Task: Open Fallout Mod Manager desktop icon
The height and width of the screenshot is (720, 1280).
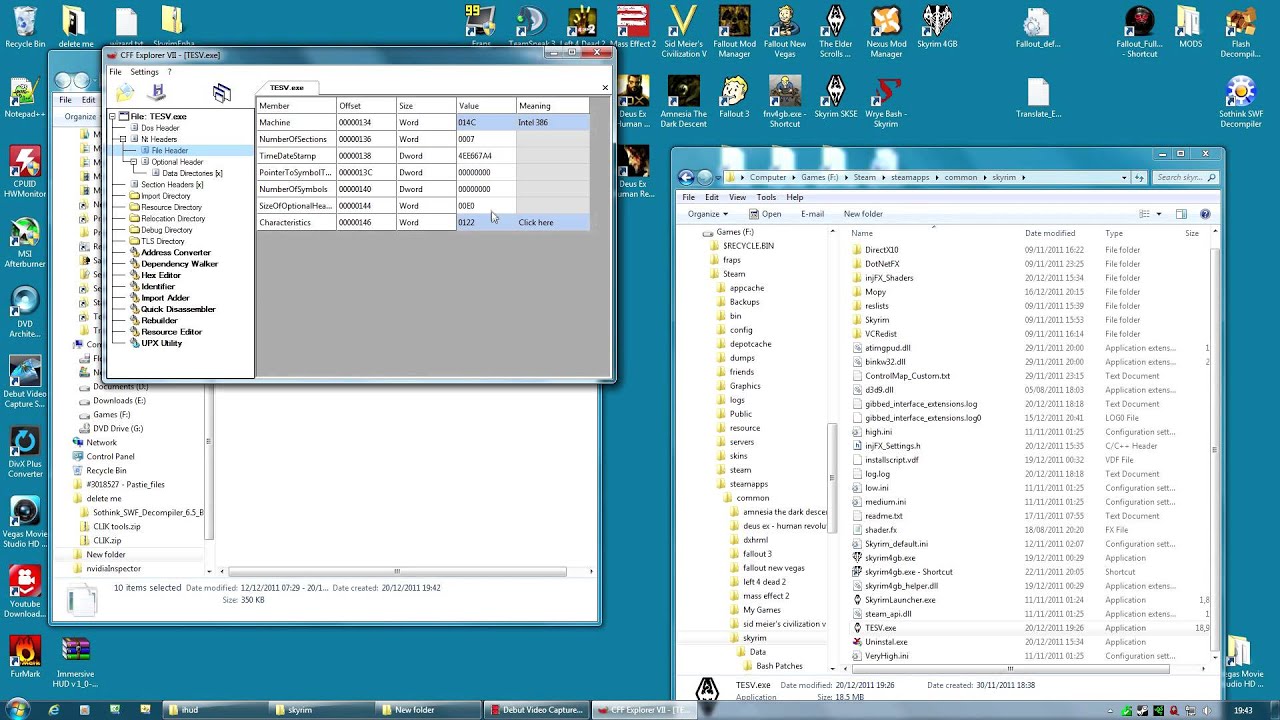Action: click(x=734, y=32)
